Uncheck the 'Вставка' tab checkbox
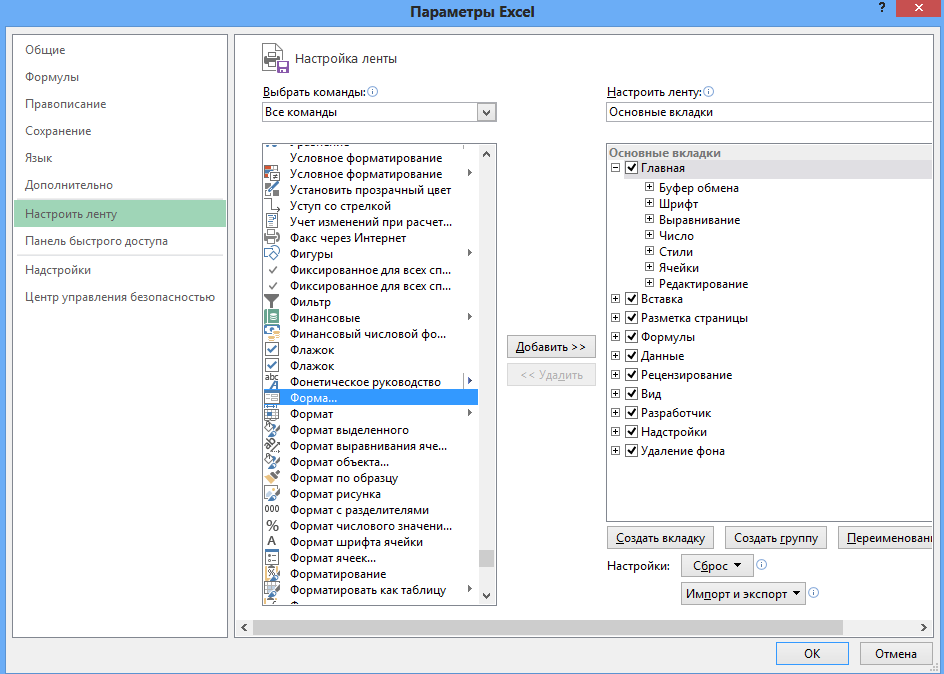 (632, 298)
